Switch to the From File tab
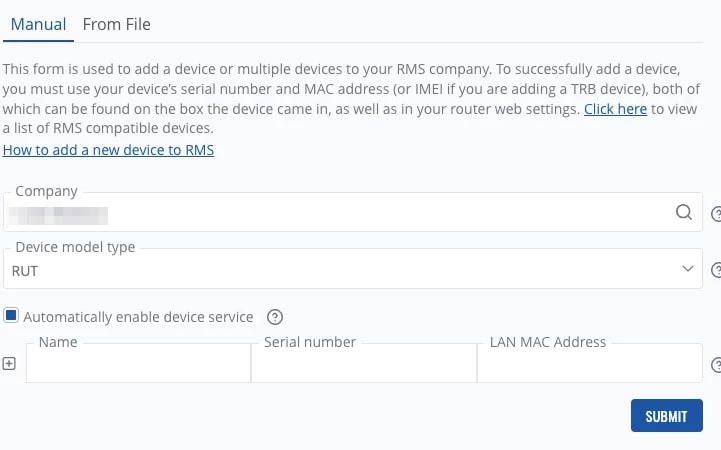The image size is (721, 450). (x=116, y=24)
